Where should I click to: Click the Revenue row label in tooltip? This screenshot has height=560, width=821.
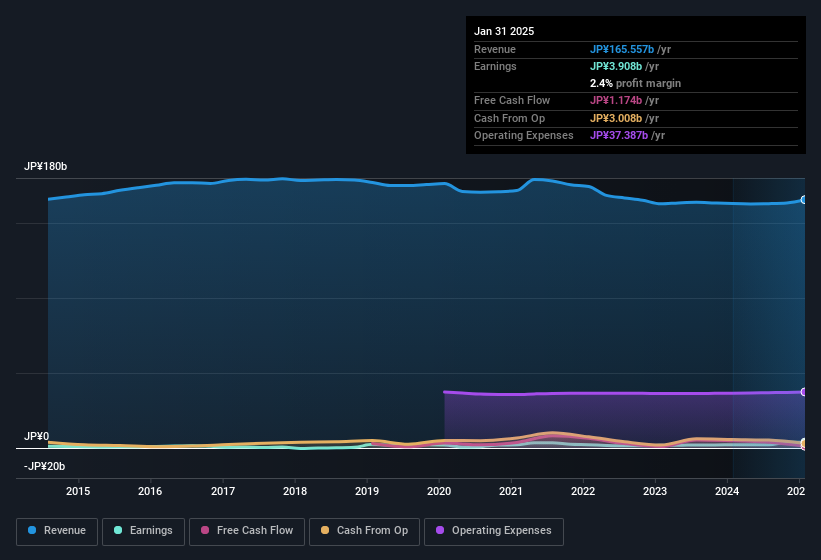[495, 49]
